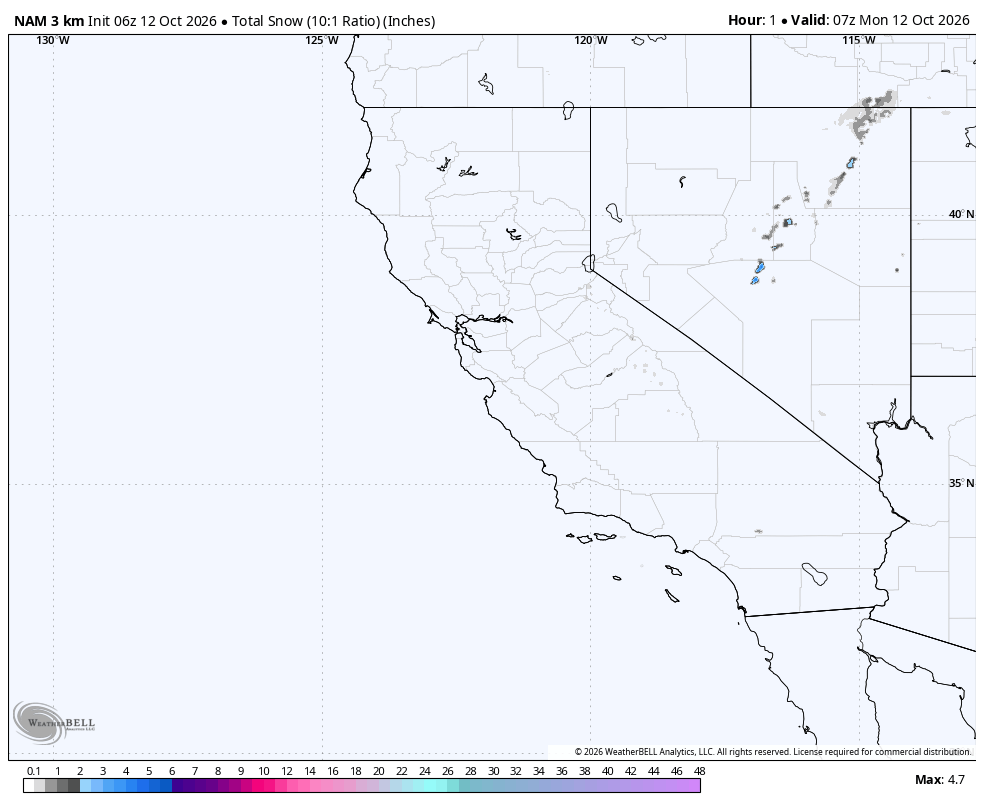Select the gray swatch below 1 inch
Screen dimensions: 984x808
click(x=51, y=785)
